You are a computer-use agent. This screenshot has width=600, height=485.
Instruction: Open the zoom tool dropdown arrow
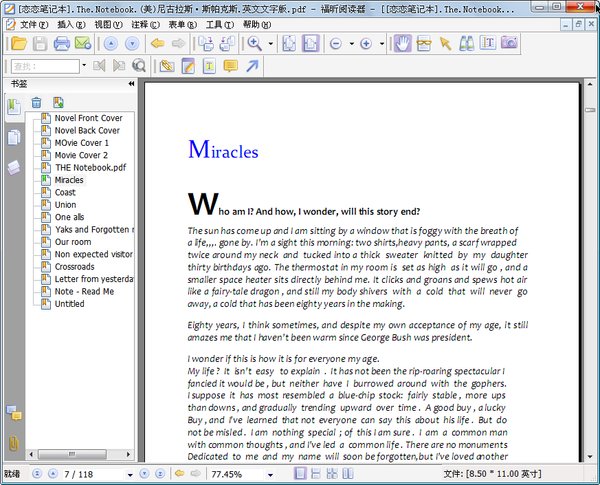(x=271, y=44)
